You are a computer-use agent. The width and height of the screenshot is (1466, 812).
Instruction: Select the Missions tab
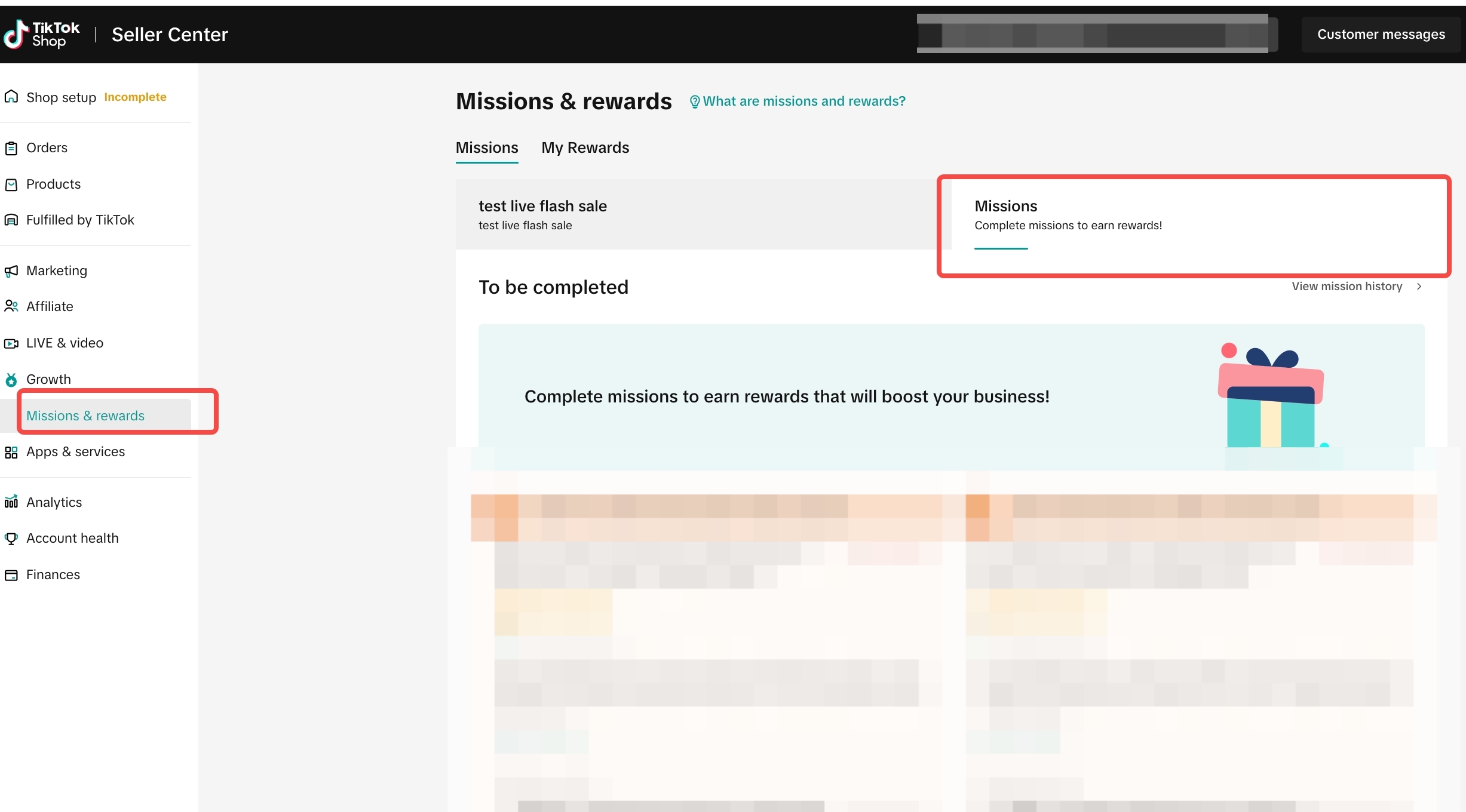[487, 147]
